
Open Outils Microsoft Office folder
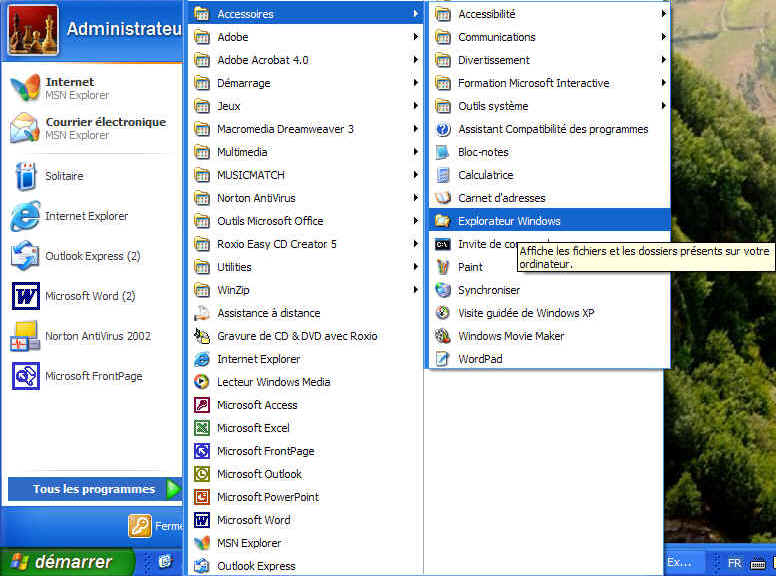(306, 221)
